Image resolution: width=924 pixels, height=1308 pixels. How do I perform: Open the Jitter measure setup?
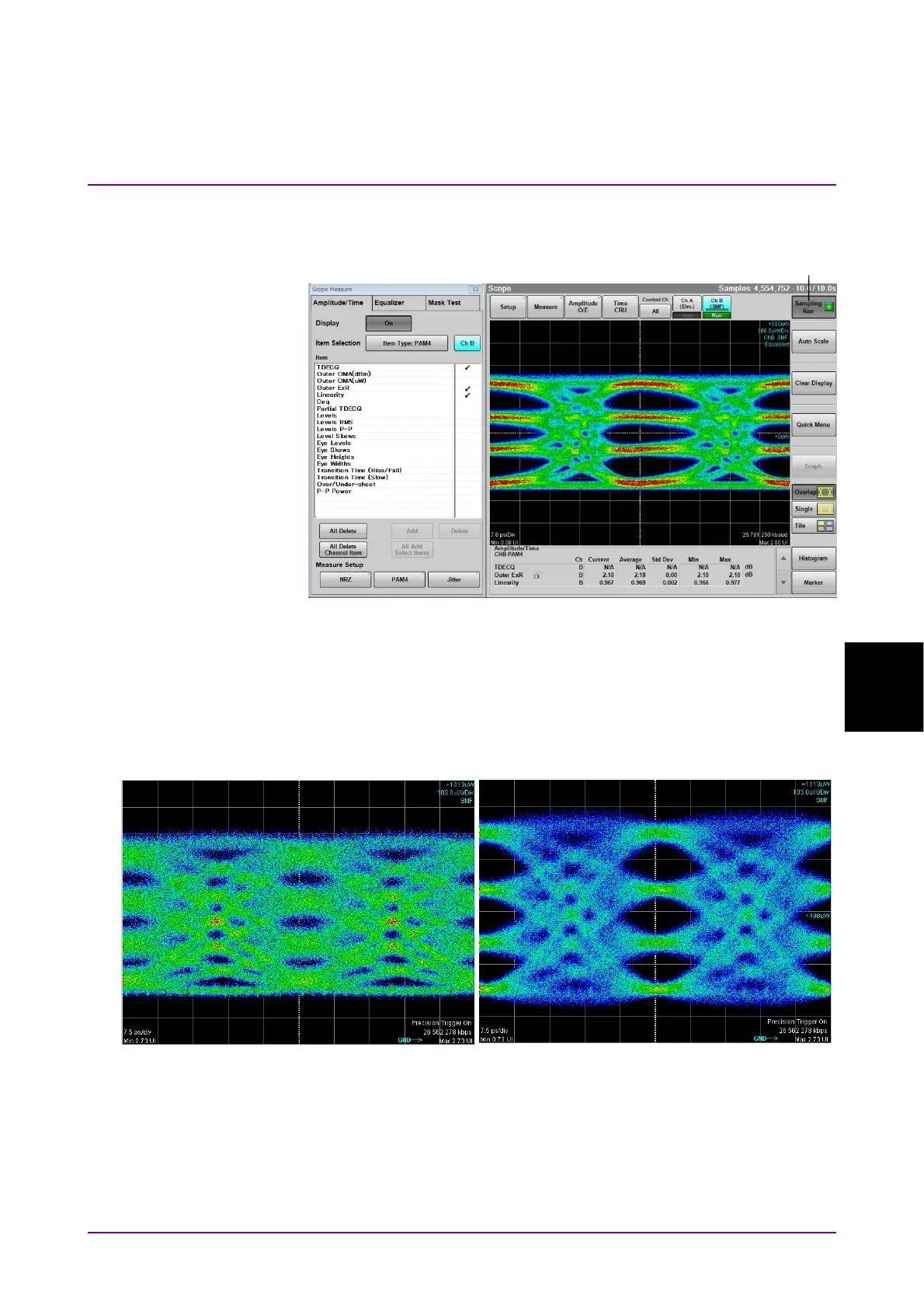454,579
